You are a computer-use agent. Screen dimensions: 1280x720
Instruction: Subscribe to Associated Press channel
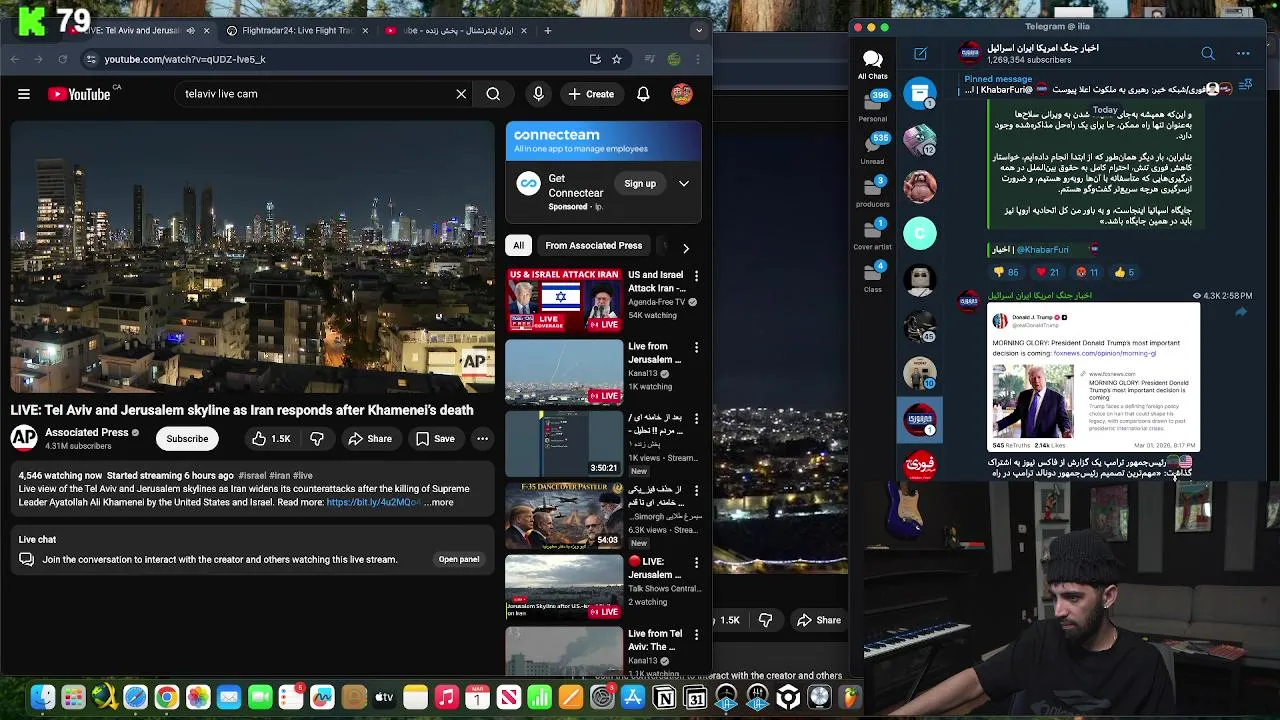(187, 438)
